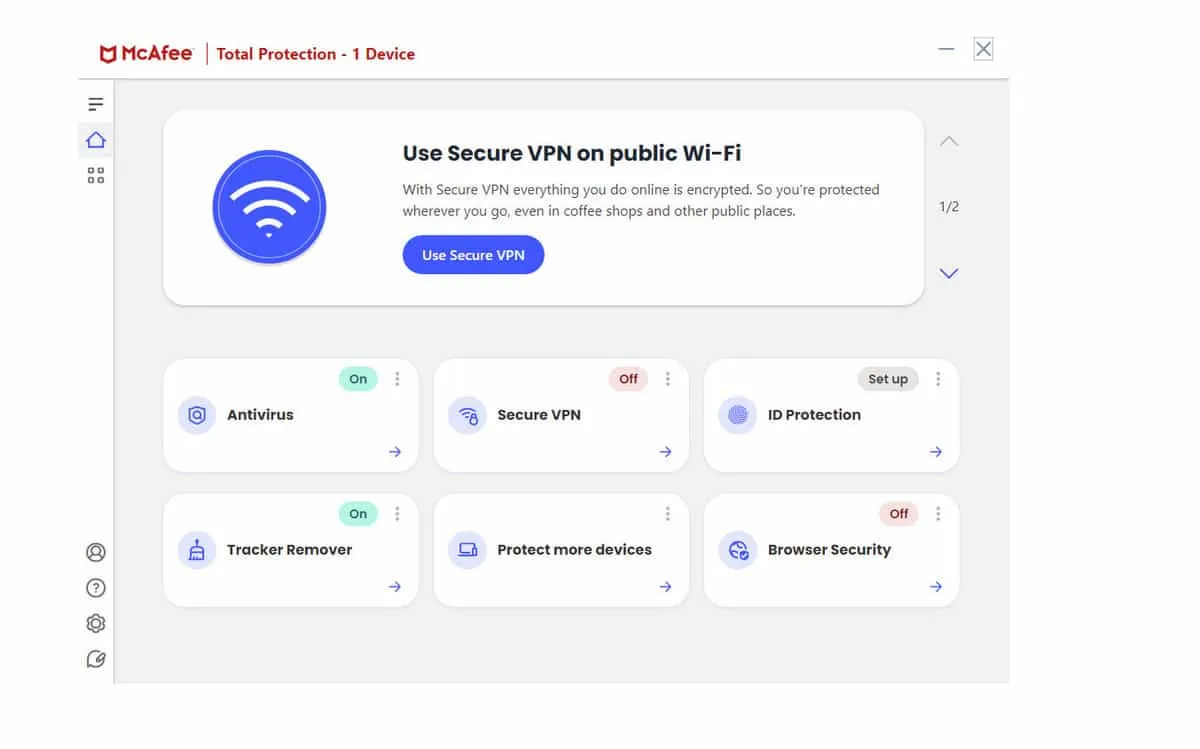Click the Secure VPN wifi icon
The height and width of the screenshot is (749, 1200).
pyautogui.click(x=467, y=414)
